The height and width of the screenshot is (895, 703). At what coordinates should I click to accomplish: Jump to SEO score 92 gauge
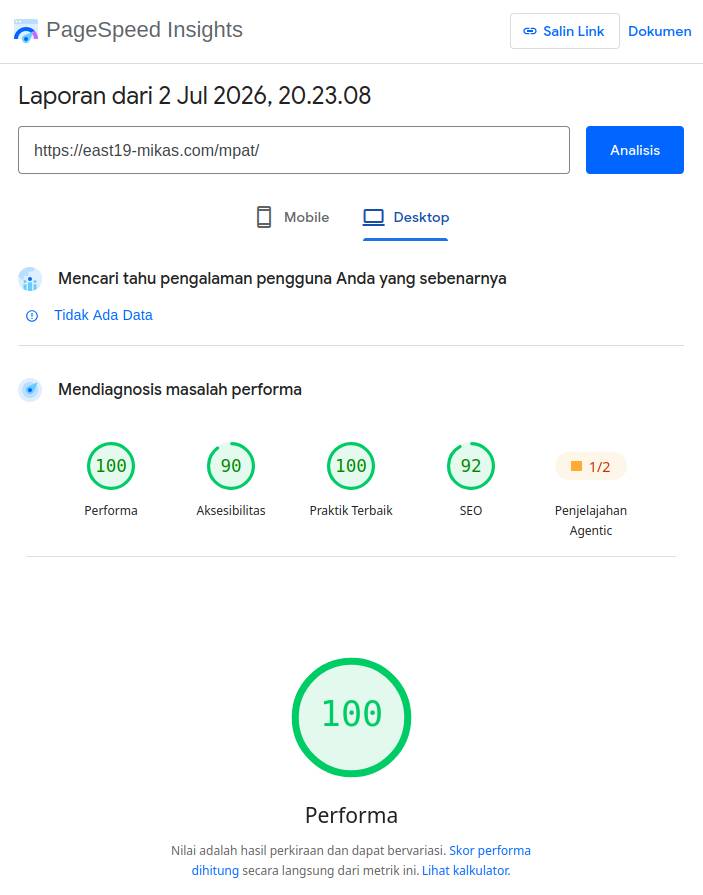coord(471,466)
